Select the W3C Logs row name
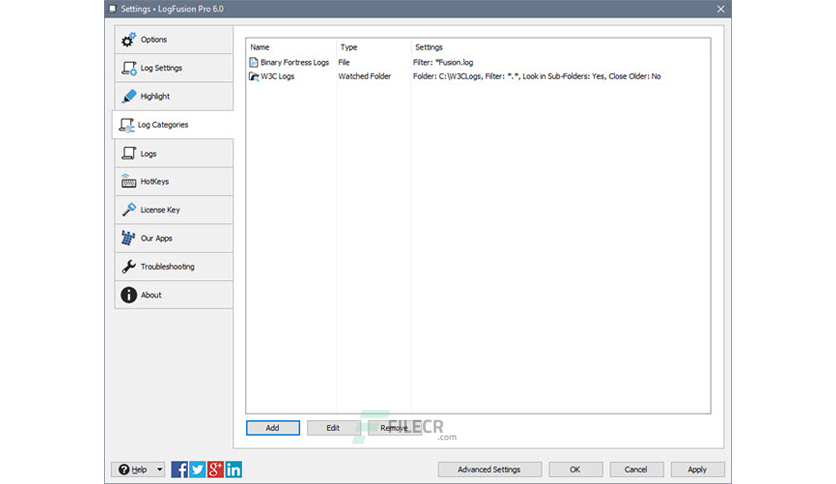Image resolution: width=836 pixels, height=484 pixels. point(277,76)
